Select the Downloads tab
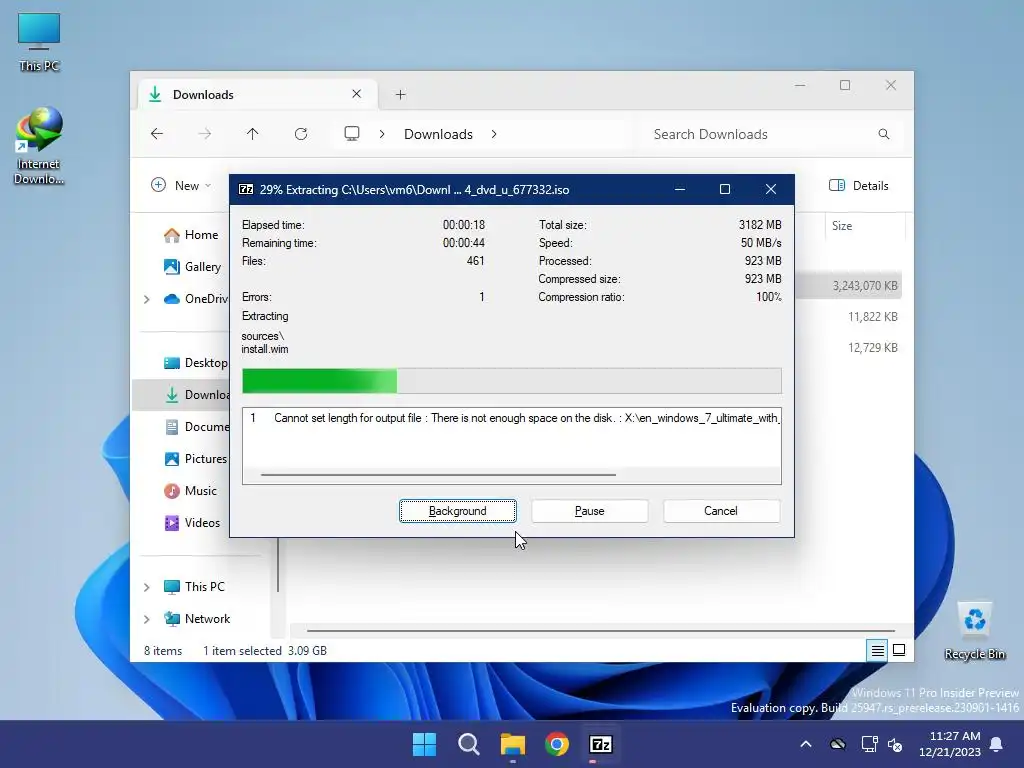 point(258,95)
